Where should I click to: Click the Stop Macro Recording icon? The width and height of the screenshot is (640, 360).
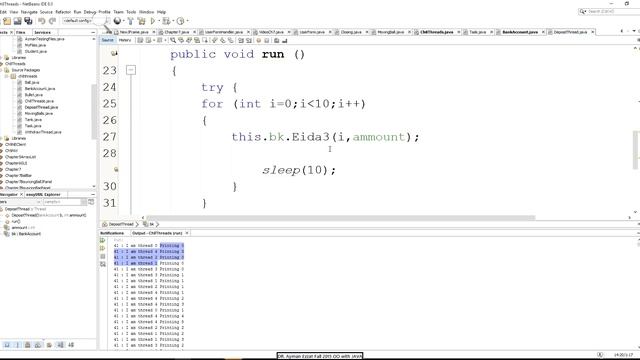[x=267, y=40]
